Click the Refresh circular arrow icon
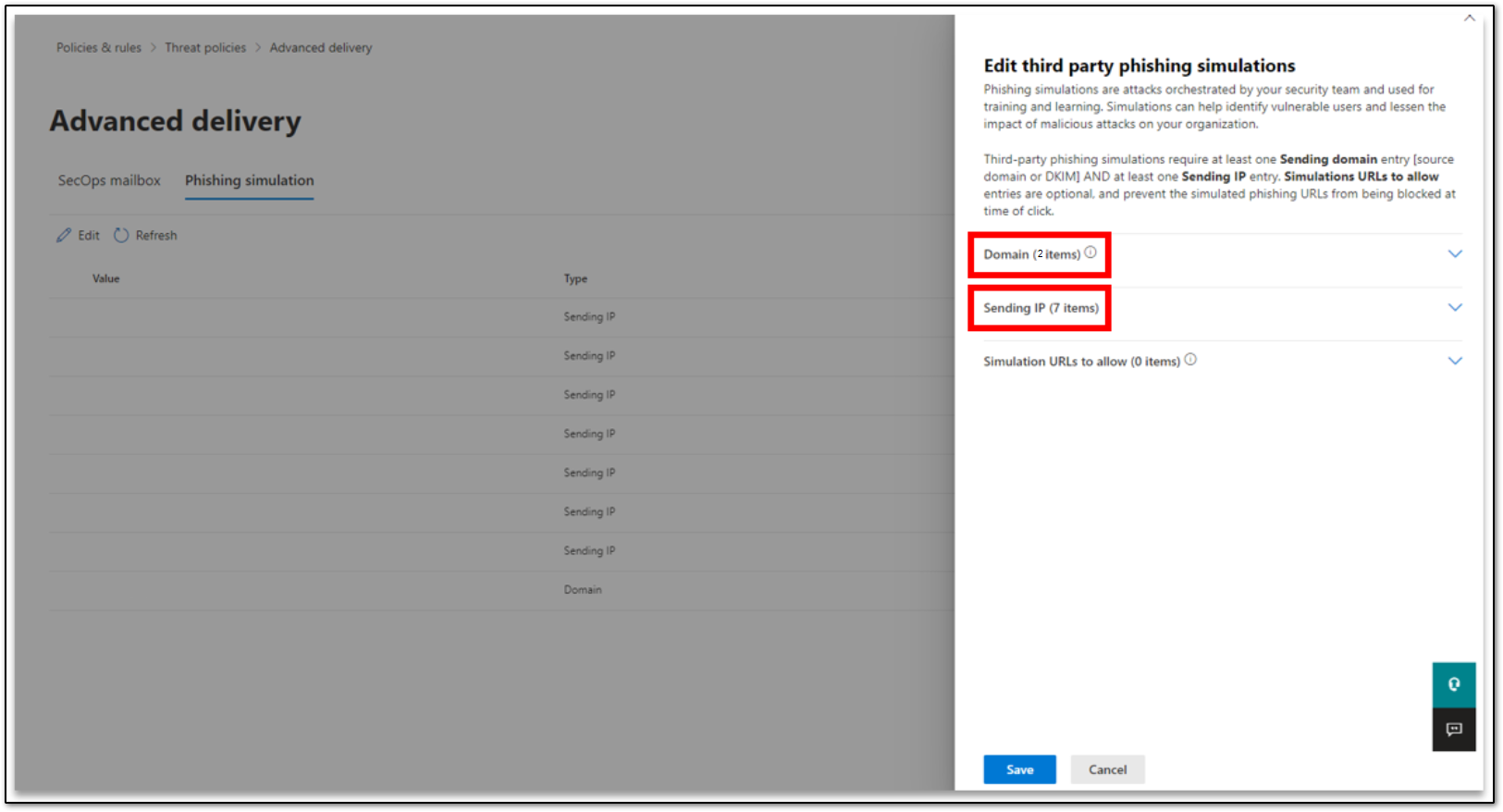Screen dimensions: 1503x812 [x=121, y=235]
